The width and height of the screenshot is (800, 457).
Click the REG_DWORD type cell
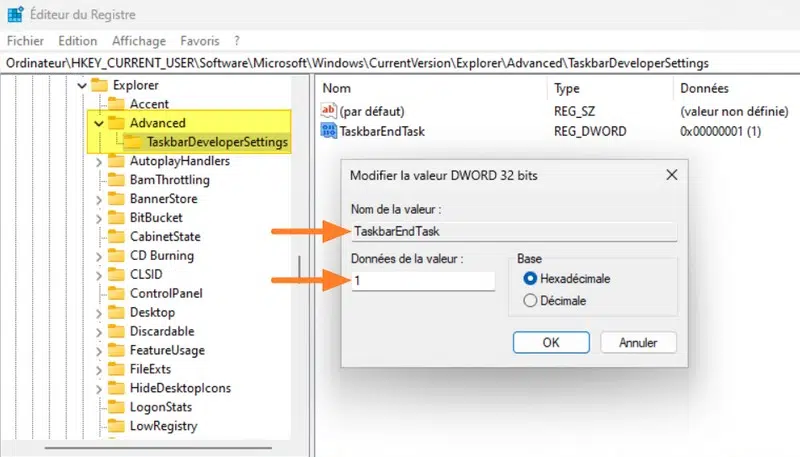click(x=590, y=131)
